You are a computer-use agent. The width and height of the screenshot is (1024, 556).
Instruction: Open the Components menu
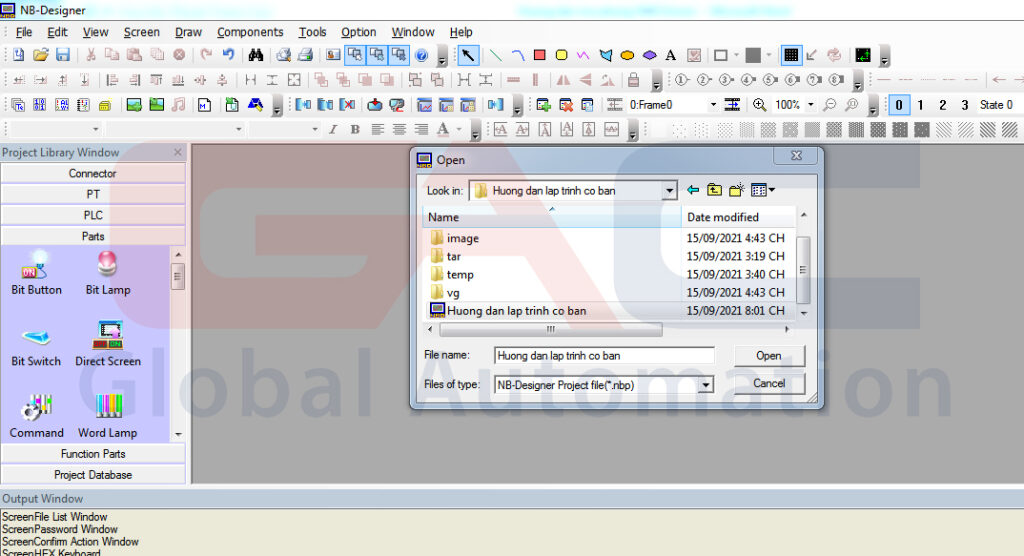(x=250, y=32)
